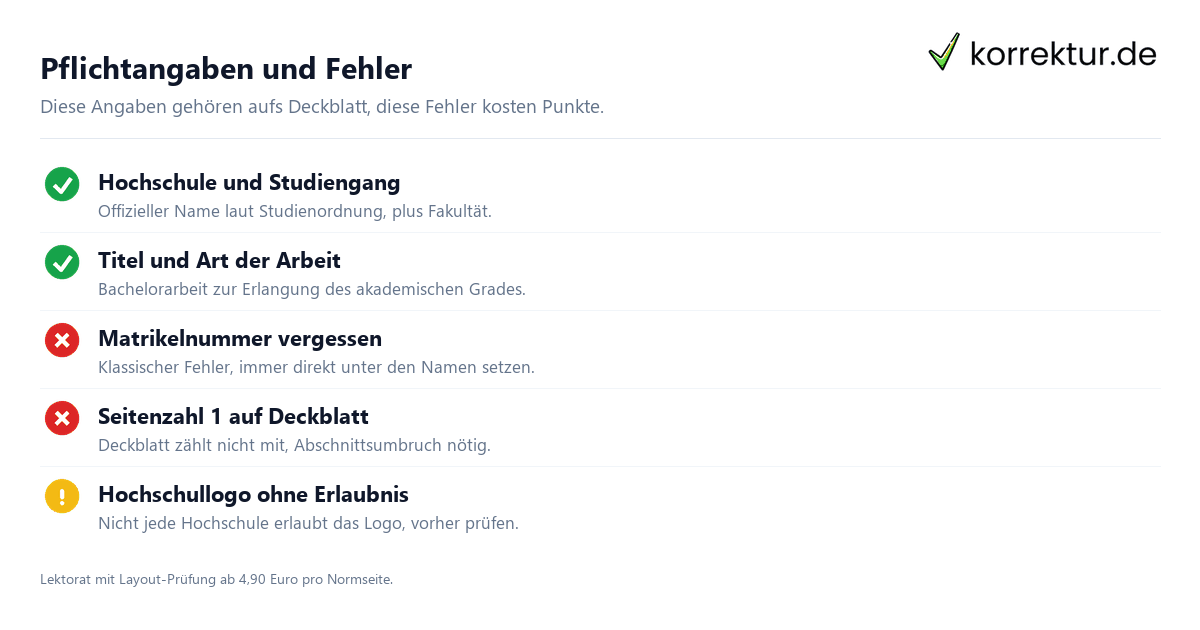
Task: Click the yellow warning icon beside Hochschullogo ohne Erlaubnis
Action: [x=62, y=497]
